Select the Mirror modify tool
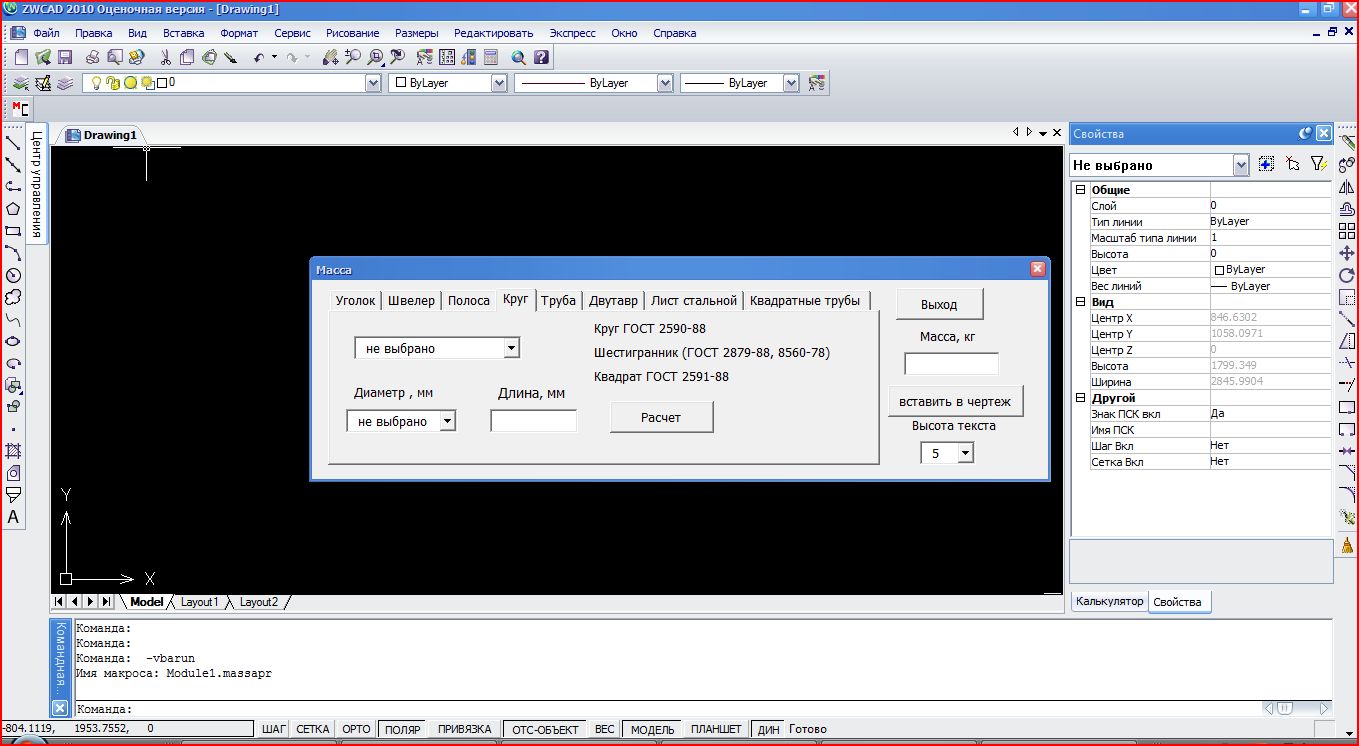The height and width of the screenshot is (746, 1359). (1347, 188)
